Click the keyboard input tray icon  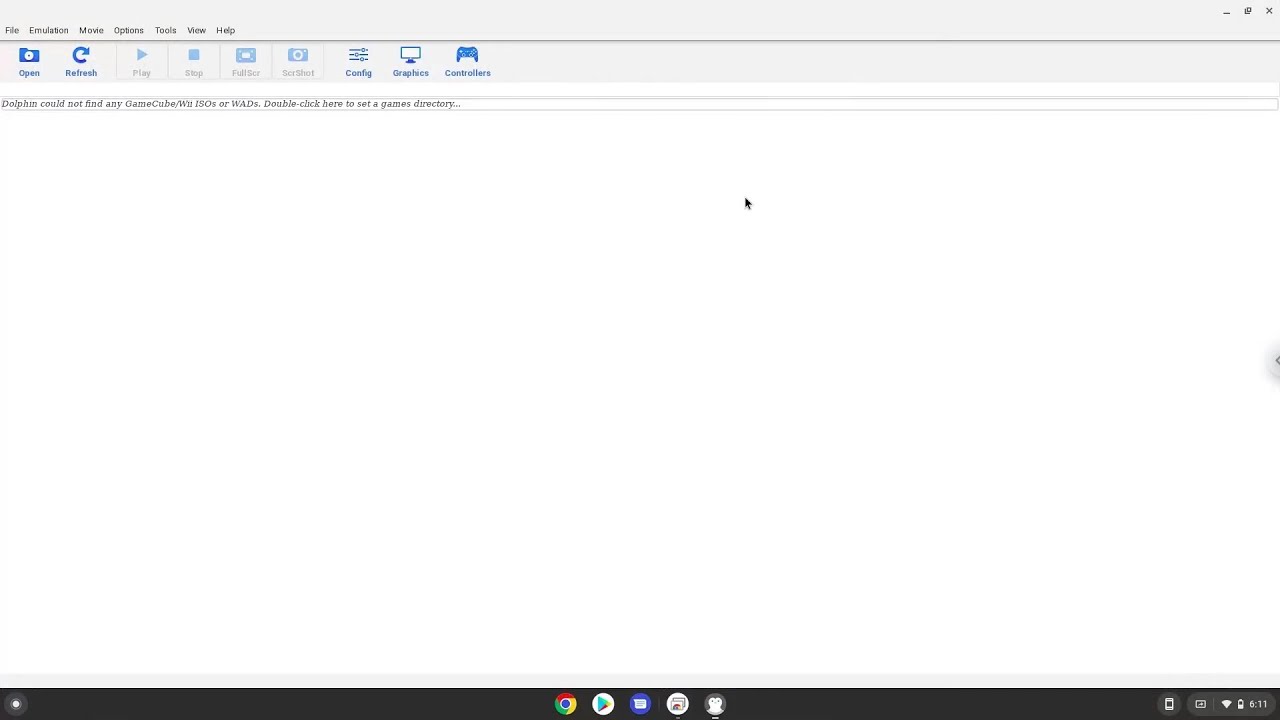1201,704
